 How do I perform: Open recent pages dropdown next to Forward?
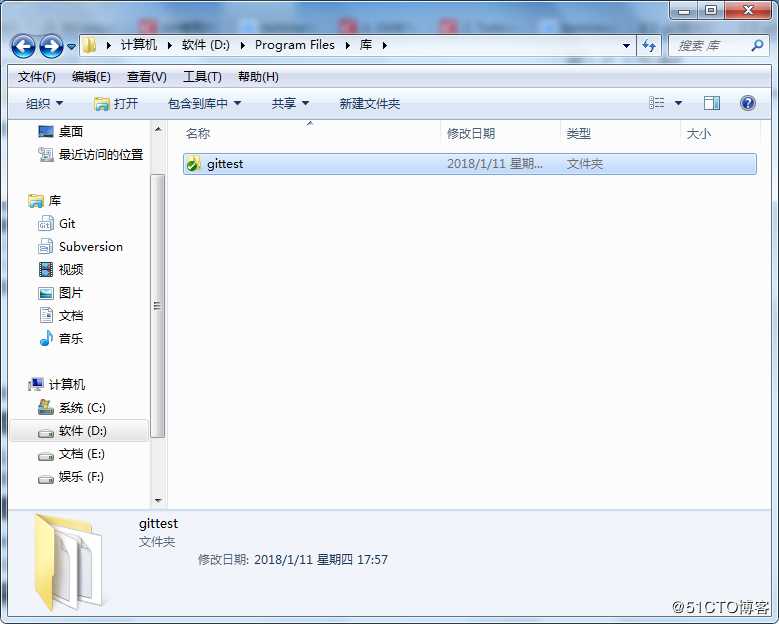(x=72, y=46)
